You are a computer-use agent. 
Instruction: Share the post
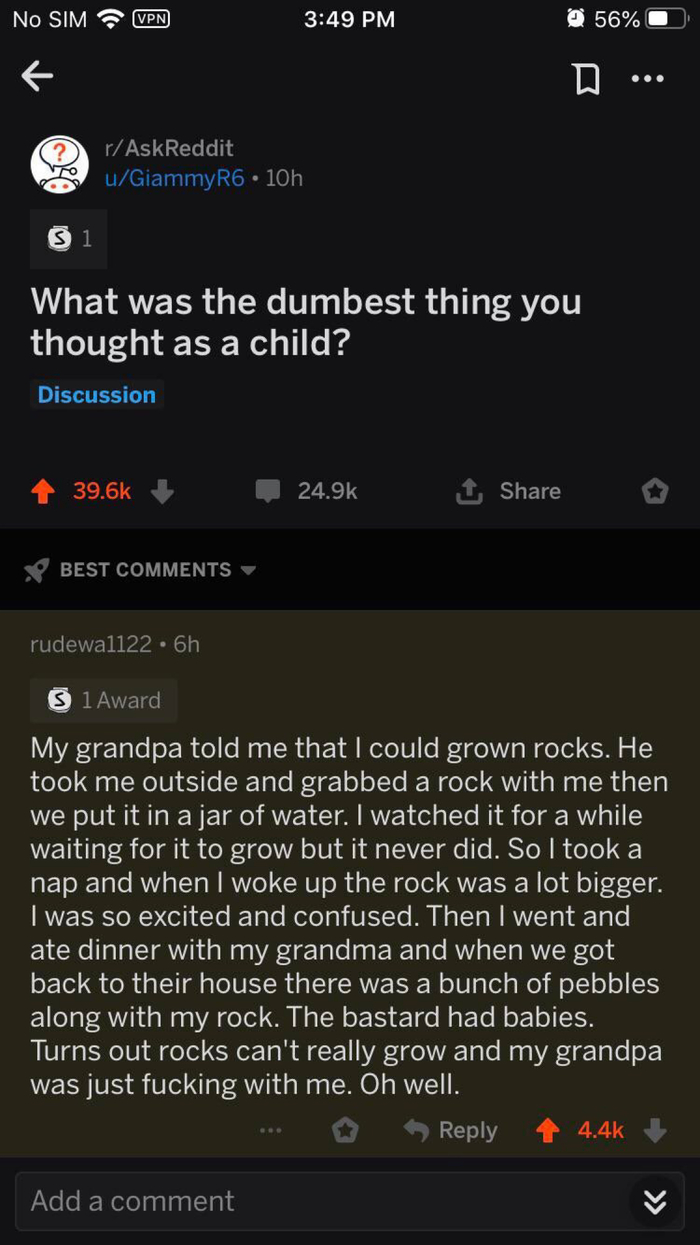[508, 491]
